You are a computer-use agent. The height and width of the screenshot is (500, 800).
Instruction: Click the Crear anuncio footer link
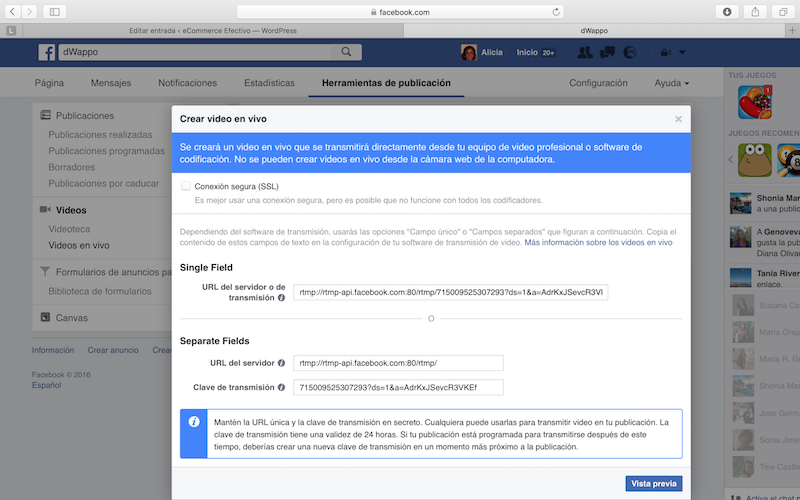(x=113, y=350)
